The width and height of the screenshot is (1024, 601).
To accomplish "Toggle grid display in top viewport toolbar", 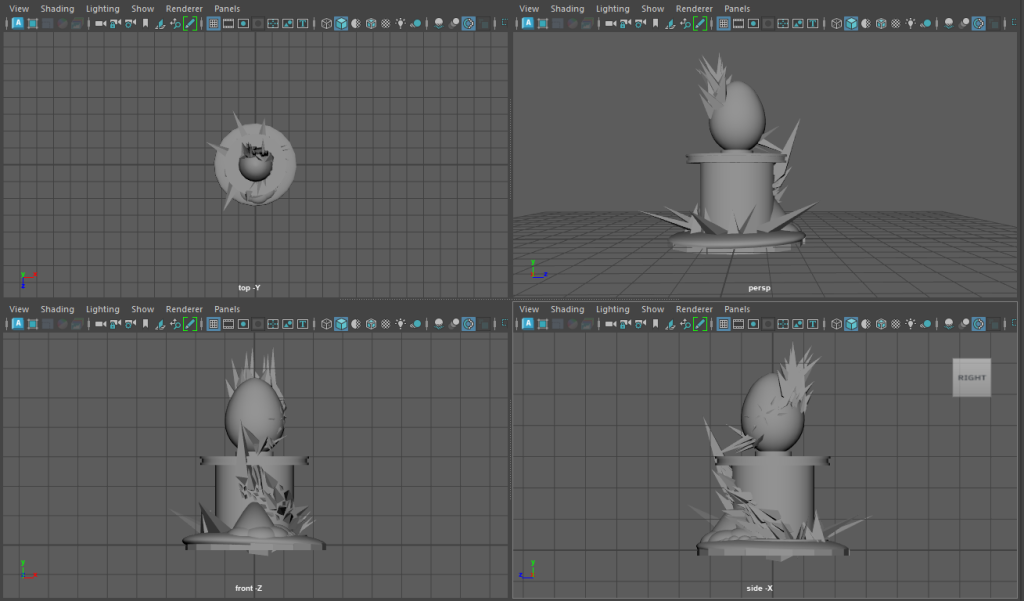I will coord(213,23).
